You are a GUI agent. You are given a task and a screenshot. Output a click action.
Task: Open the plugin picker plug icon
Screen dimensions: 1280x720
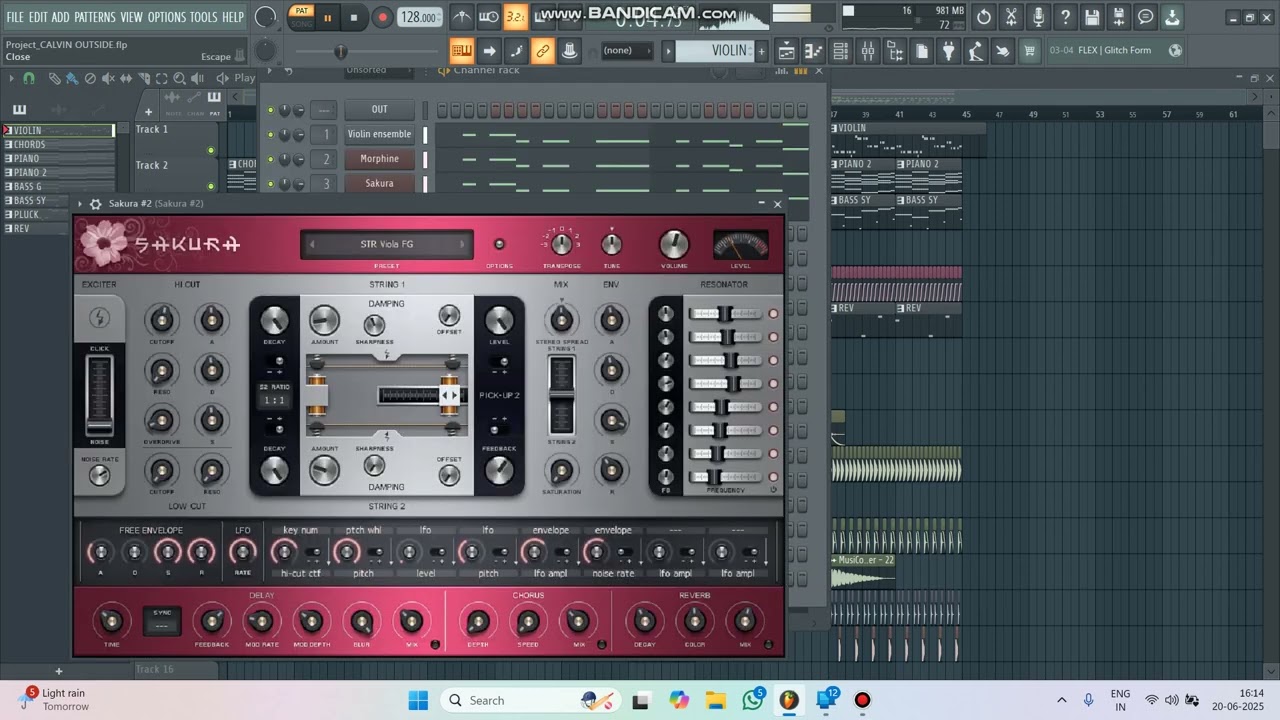[x=948, y=51]
